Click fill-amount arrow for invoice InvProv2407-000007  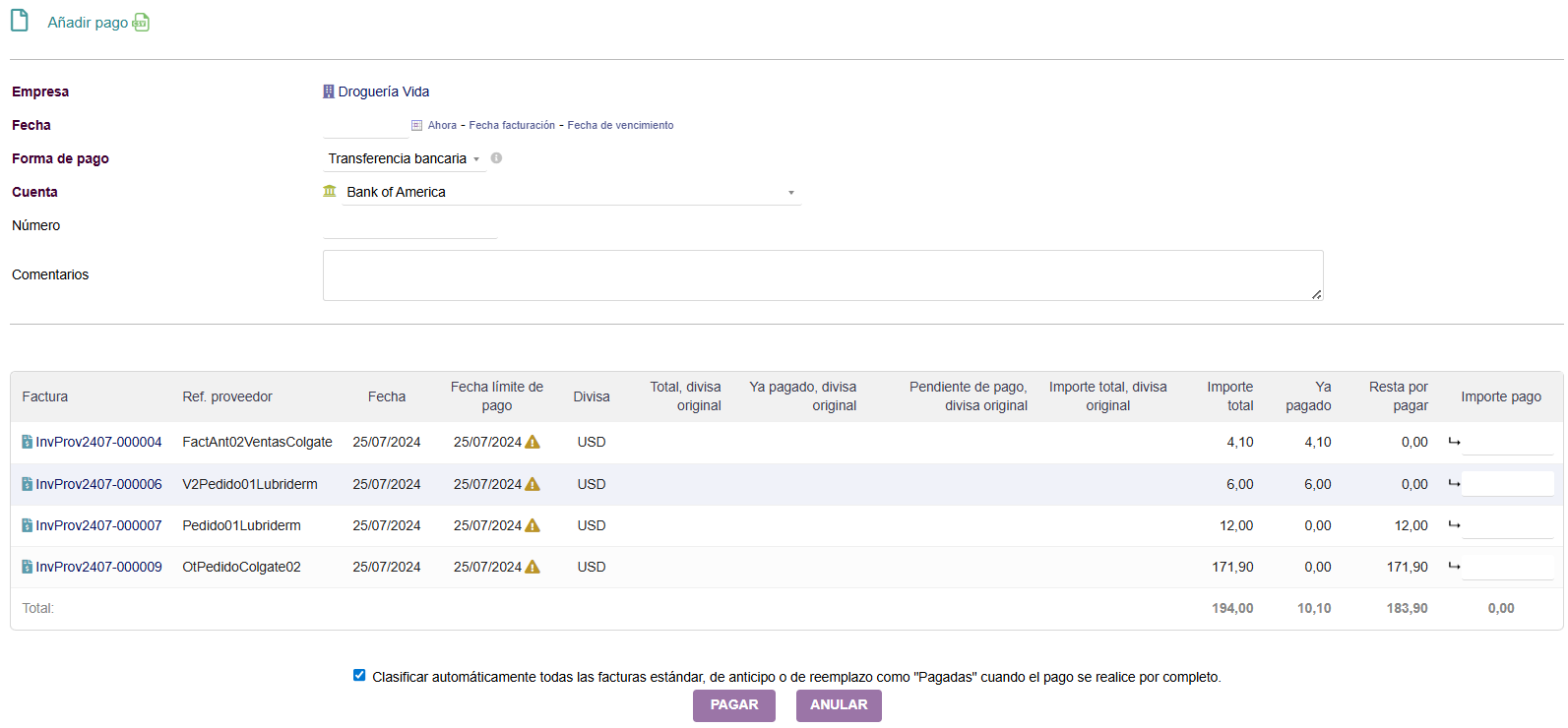[x=1454, y=525]
